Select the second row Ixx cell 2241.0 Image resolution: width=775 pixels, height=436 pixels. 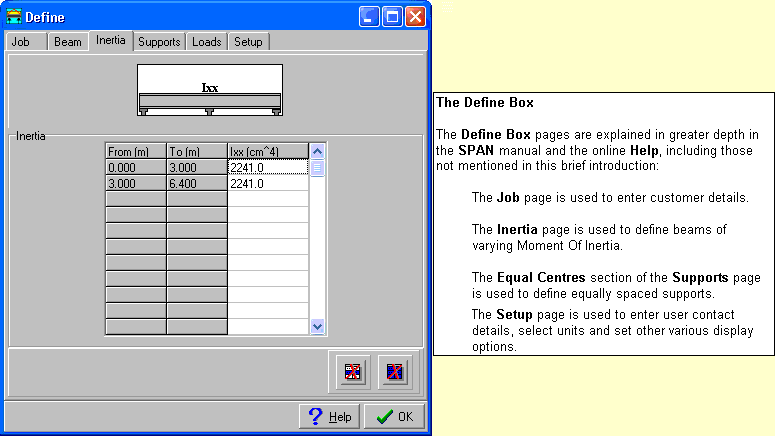[268, 184]
